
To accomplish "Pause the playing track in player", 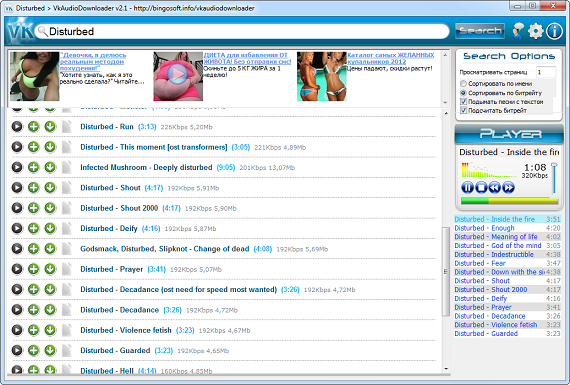I will (467, 188).
